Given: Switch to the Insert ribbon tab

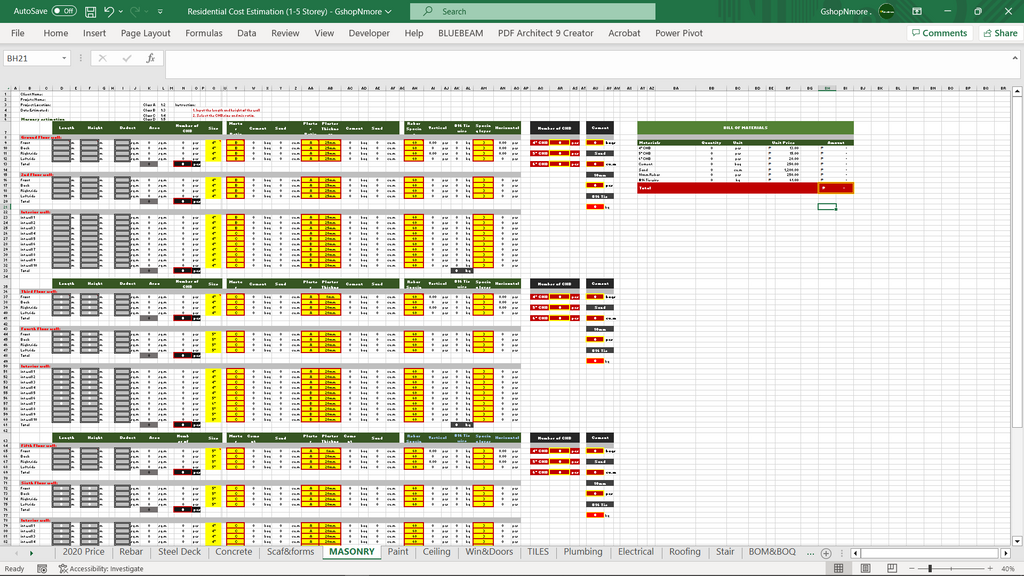Looking at the screenshot, I should click(94, 33).
